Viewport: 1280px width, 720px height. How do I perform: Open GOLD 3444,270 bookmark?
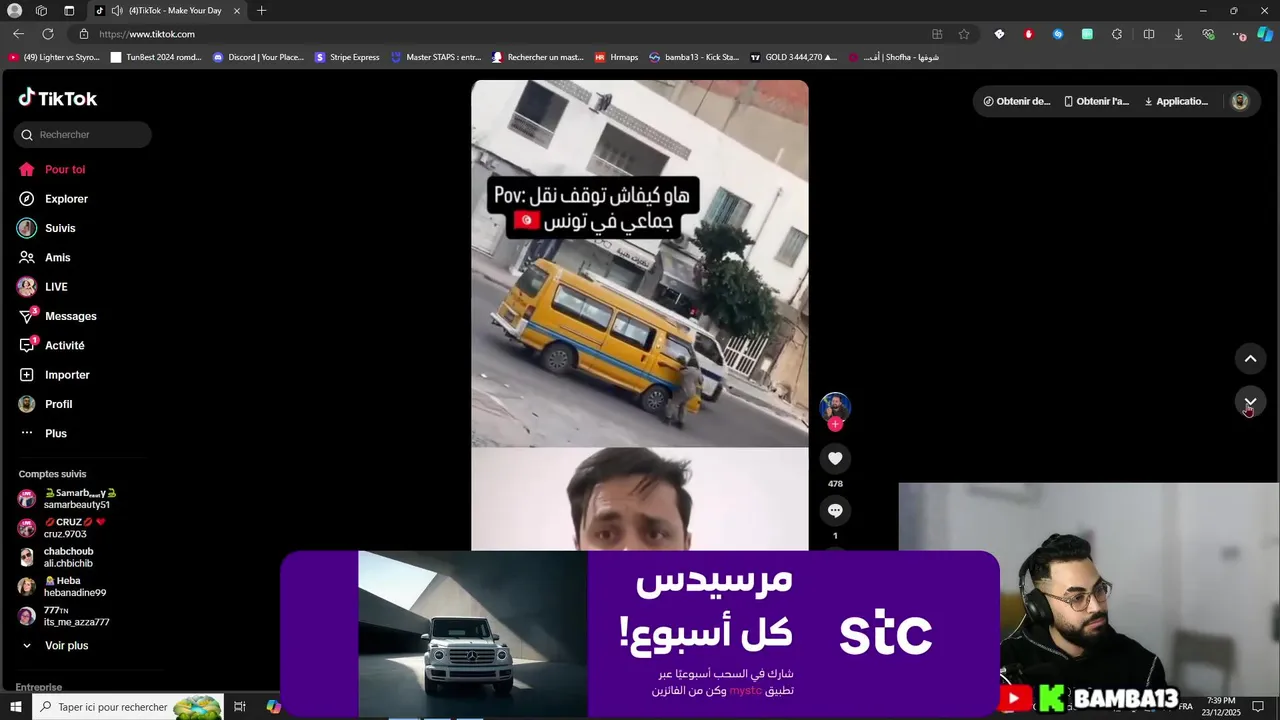pyautogui.click(x=794, y=57)
